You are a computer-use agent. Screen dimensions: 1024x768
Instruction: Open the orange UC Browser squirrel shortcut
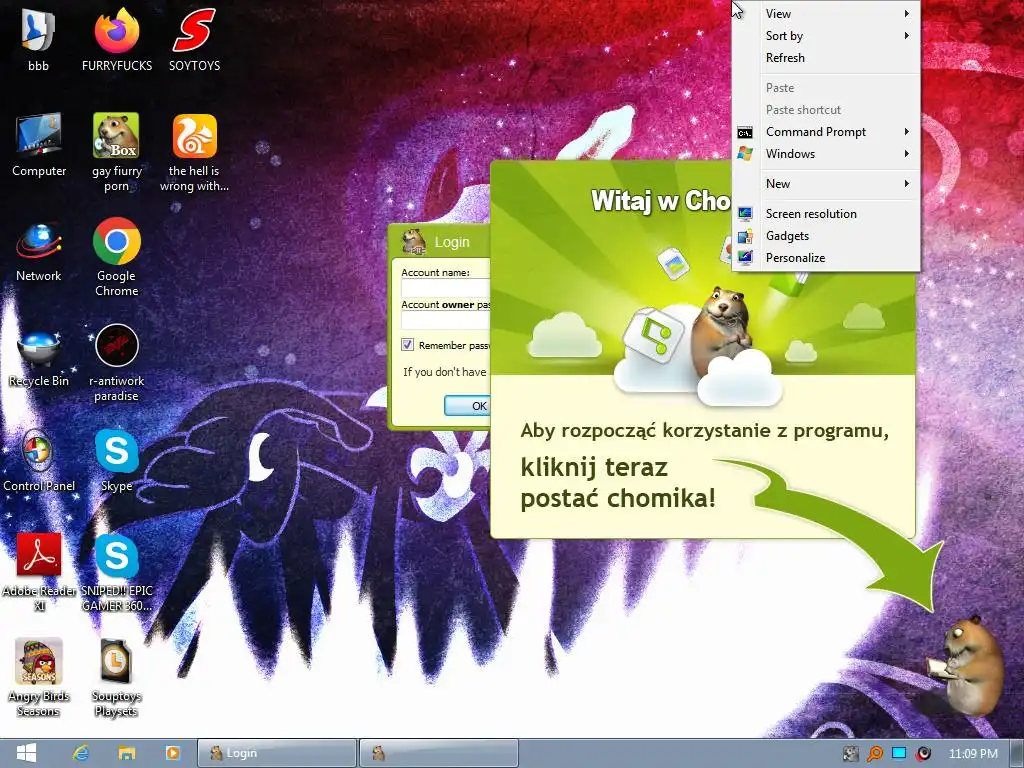point(194,152)
